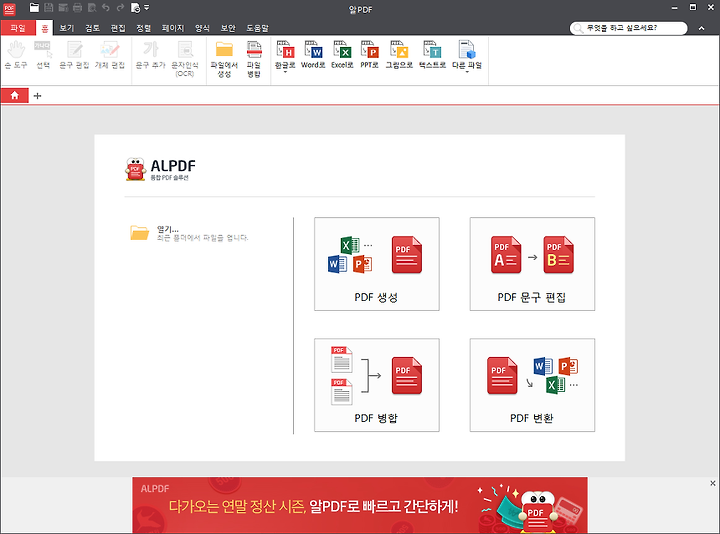Click the save icon in the title bar
The height and width of the screenshot is (534, 720).
click(49, 7)
